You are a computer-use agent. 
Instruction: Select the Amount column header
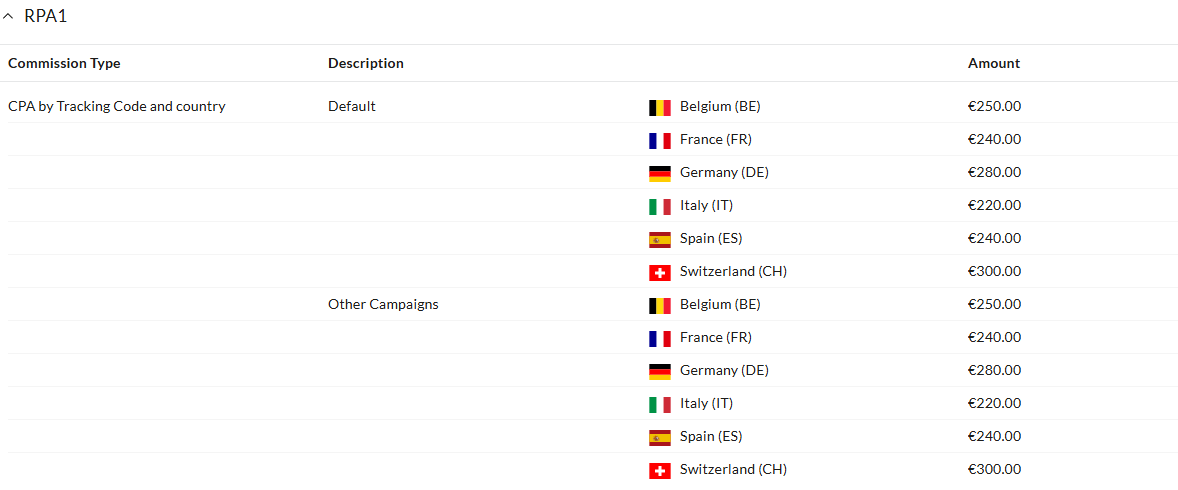click(994, 63)
